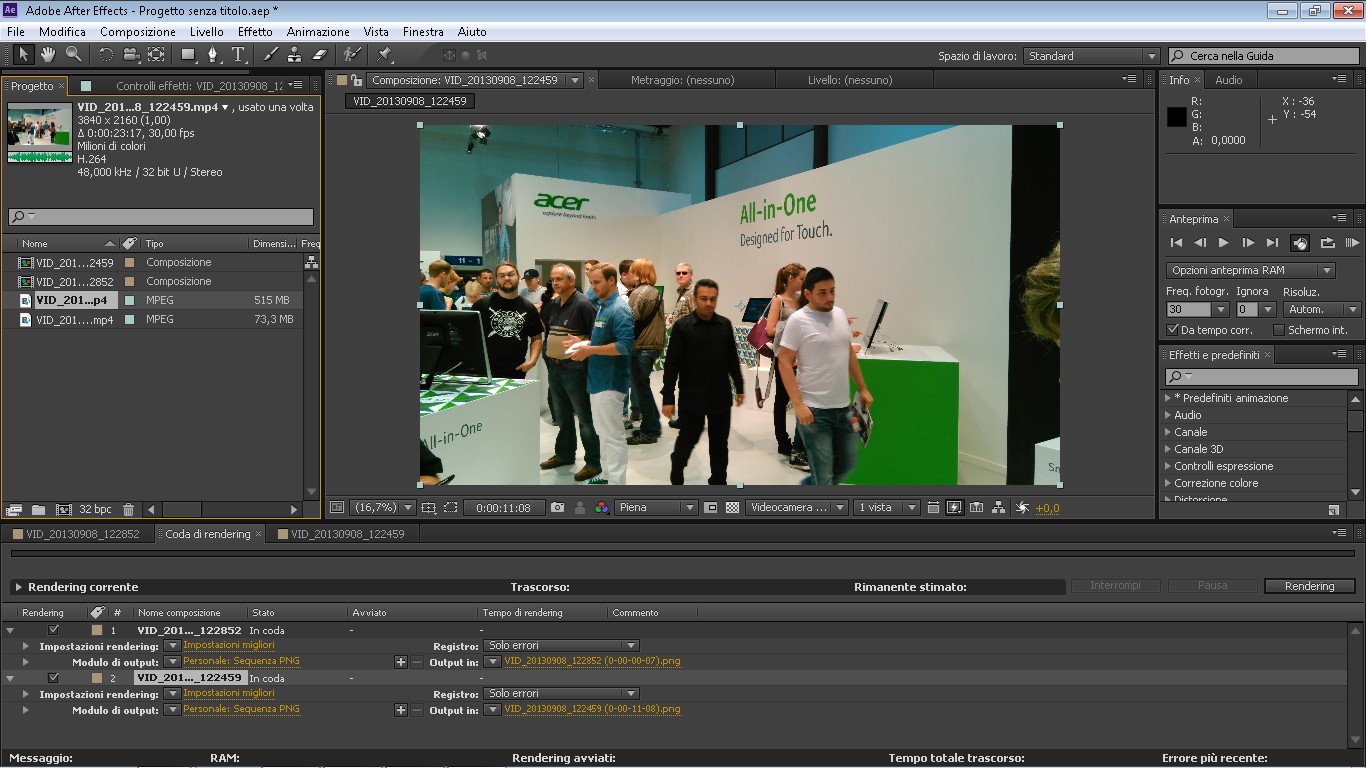
Task: Select the Puppet Pin tool
Action: click(x=384, y=55)
